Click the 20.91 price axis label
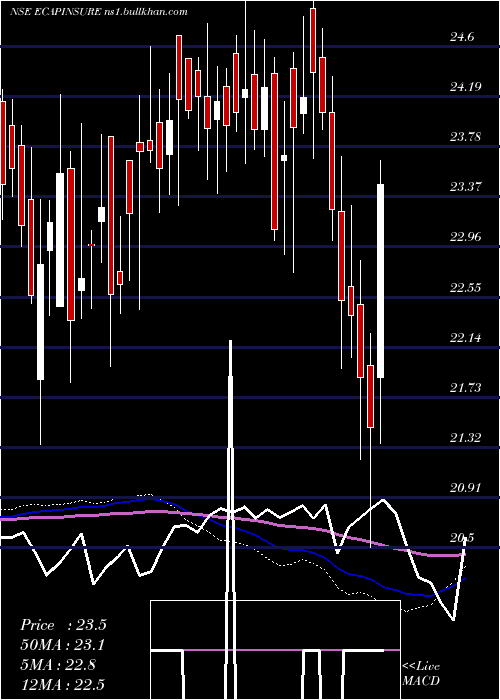500x700 pixels. (466, 488)
